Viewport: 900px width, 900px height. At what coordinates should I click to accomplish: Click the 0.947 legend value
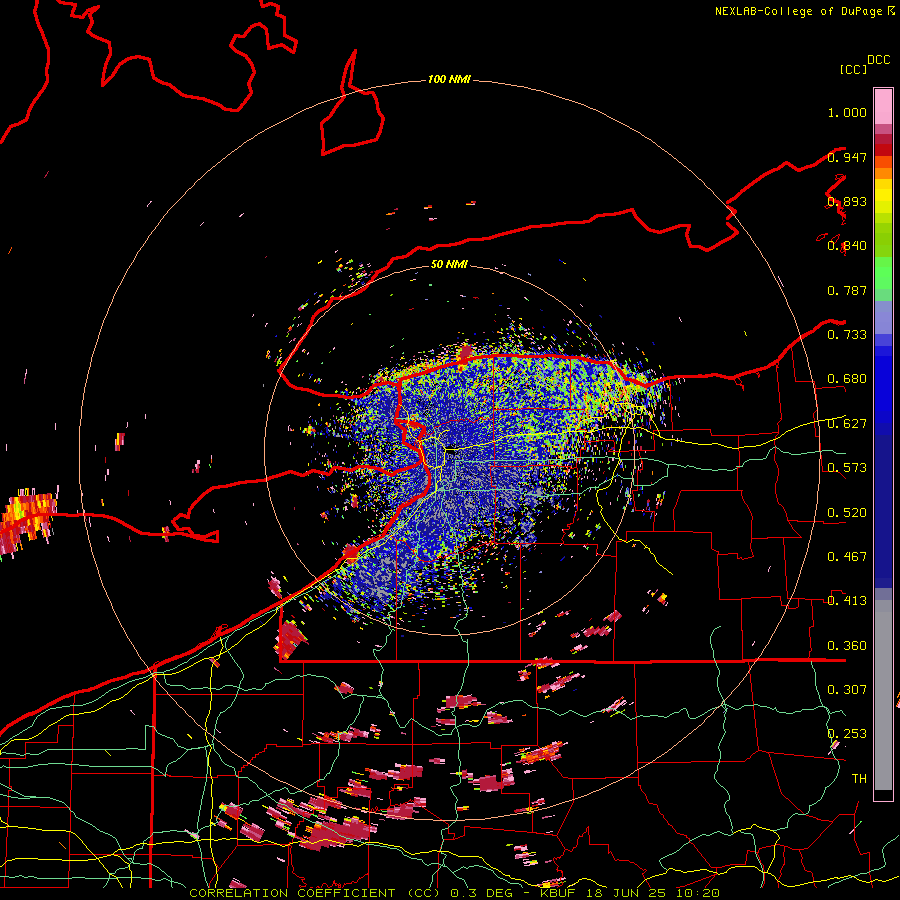pyautogui.click(x=847, y=157)
